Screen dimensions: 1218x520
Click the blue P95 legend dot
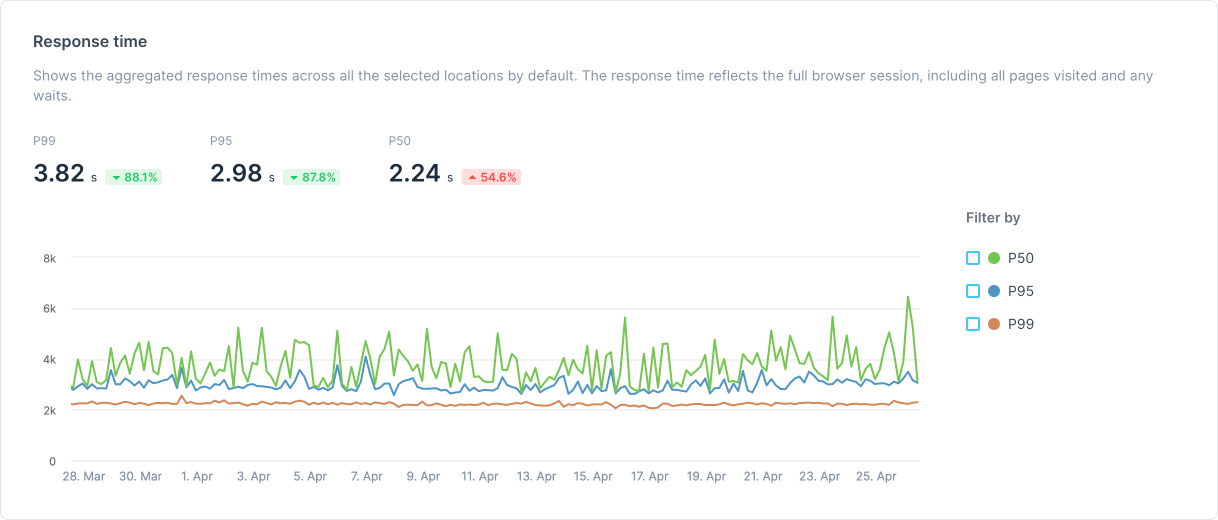tap(994, 291)
